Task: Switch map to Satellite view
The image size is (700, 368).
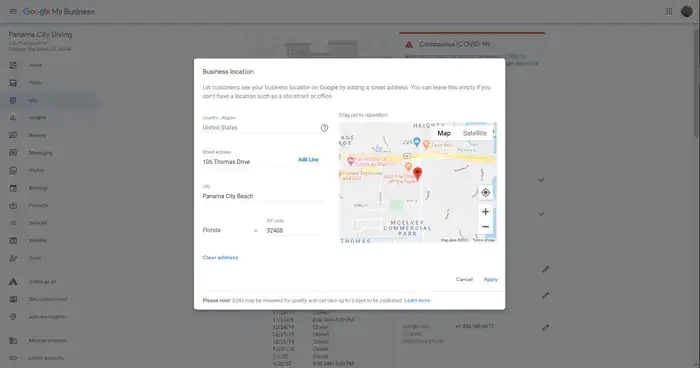Action: point(475,133)
